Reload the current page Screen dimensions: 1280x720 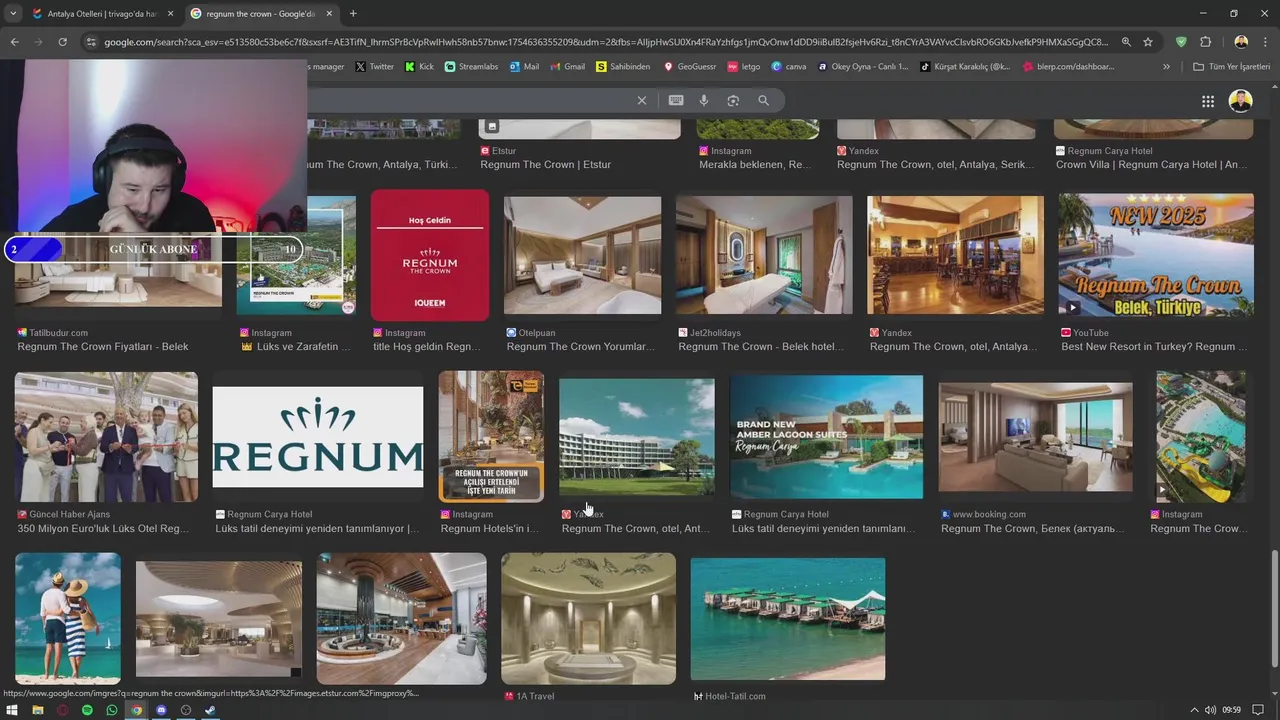click(62, 42)
